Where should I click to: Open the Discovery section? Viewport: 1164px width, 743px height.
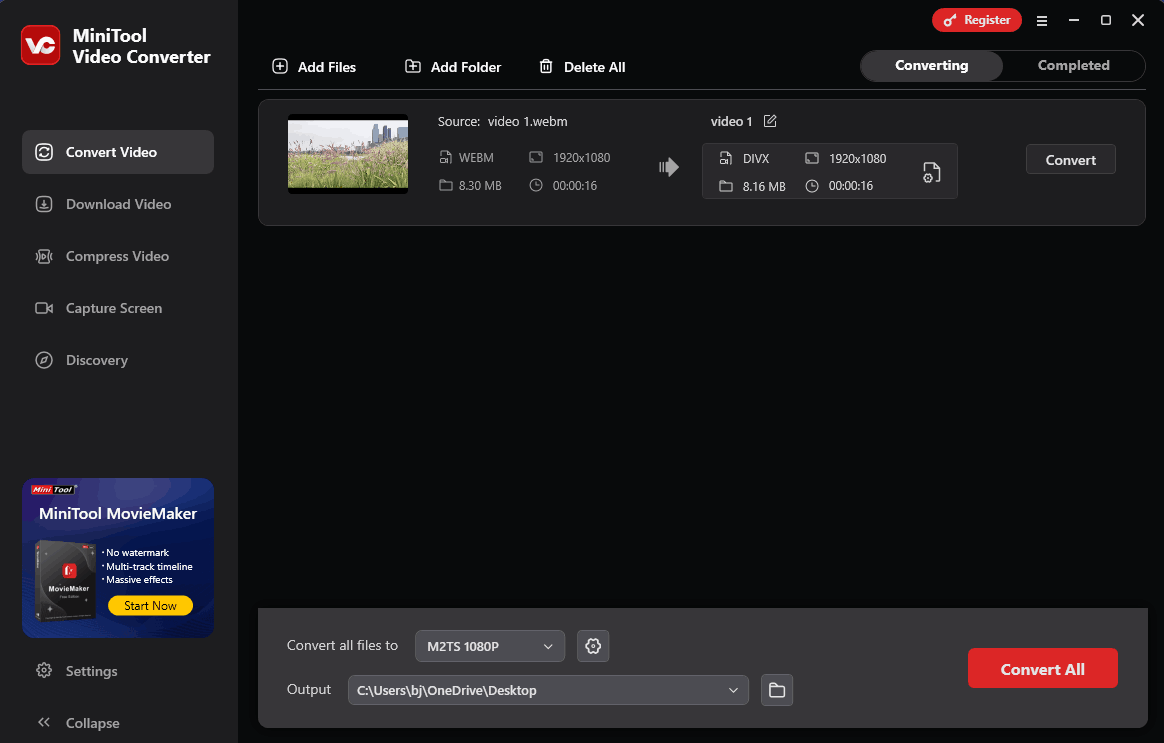(118, 360)
